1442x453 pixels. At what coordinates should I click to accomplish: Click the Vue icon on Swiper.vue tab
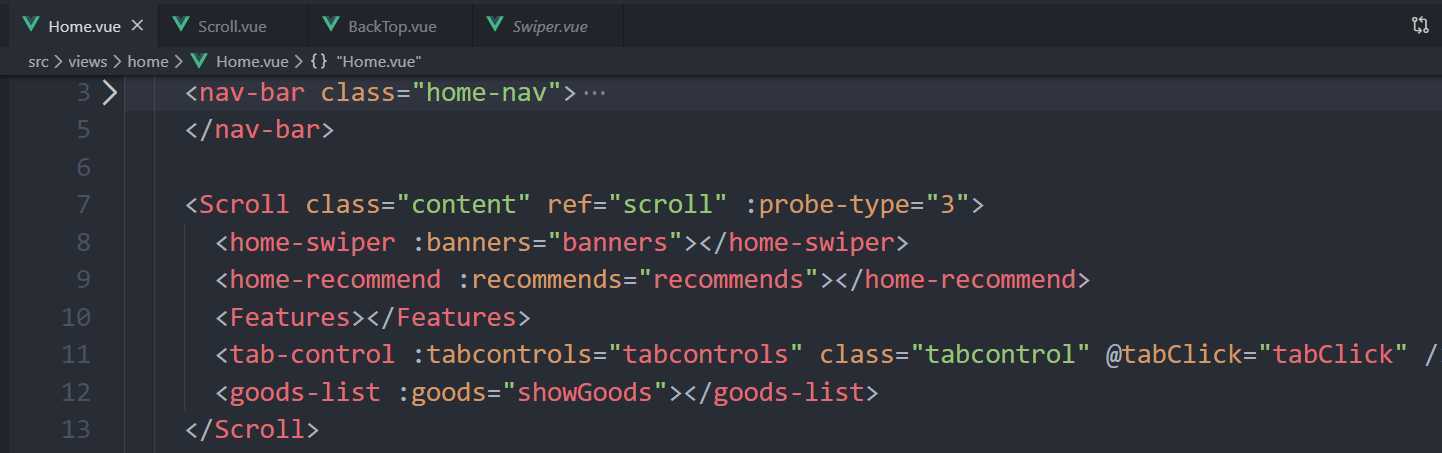click(x=495, y=25)
